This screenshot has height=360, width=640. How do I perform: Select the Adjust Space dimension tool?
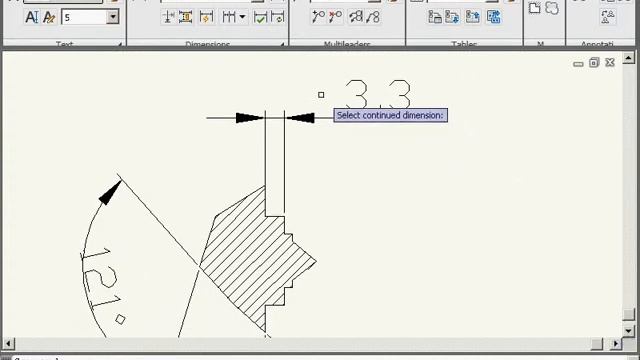pos(186,17)
